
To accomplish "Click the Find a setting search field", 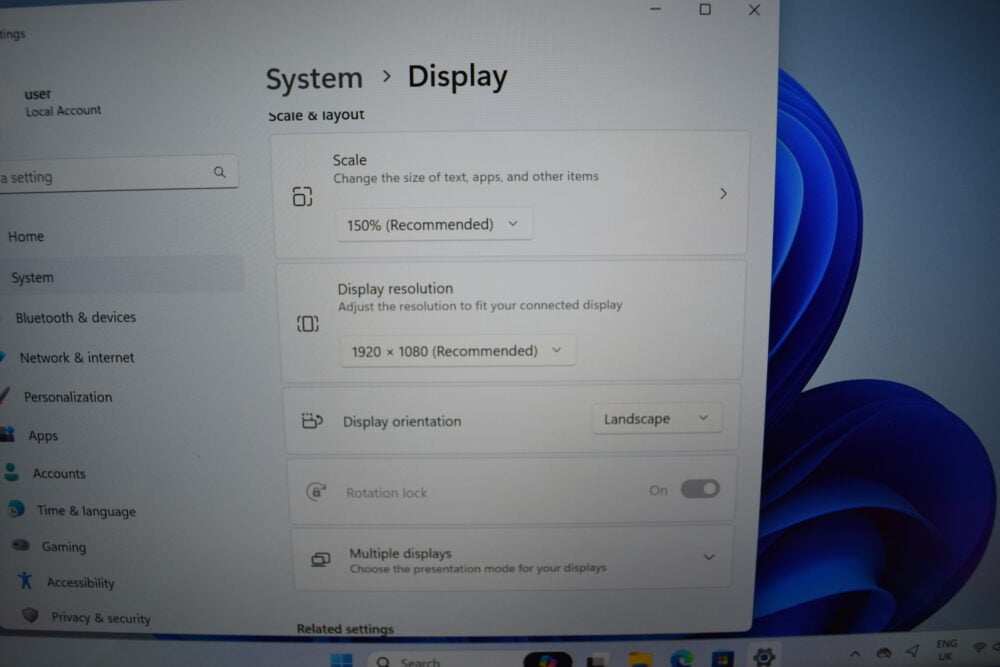I will coord(119,175).
